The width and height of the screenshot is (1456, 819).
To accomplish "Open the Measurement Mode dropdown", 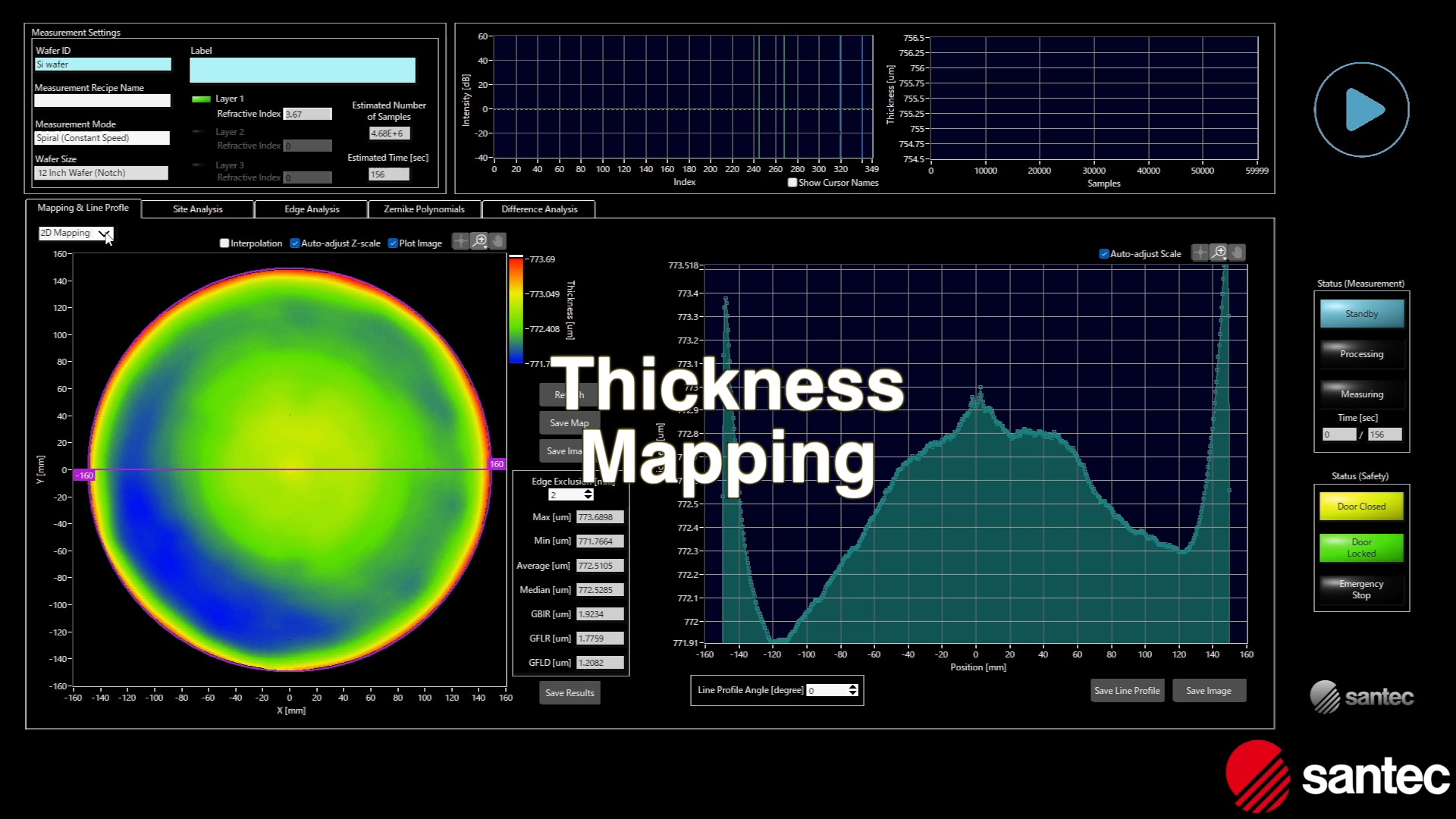I will pyautogui.click(x=102, y=138).
